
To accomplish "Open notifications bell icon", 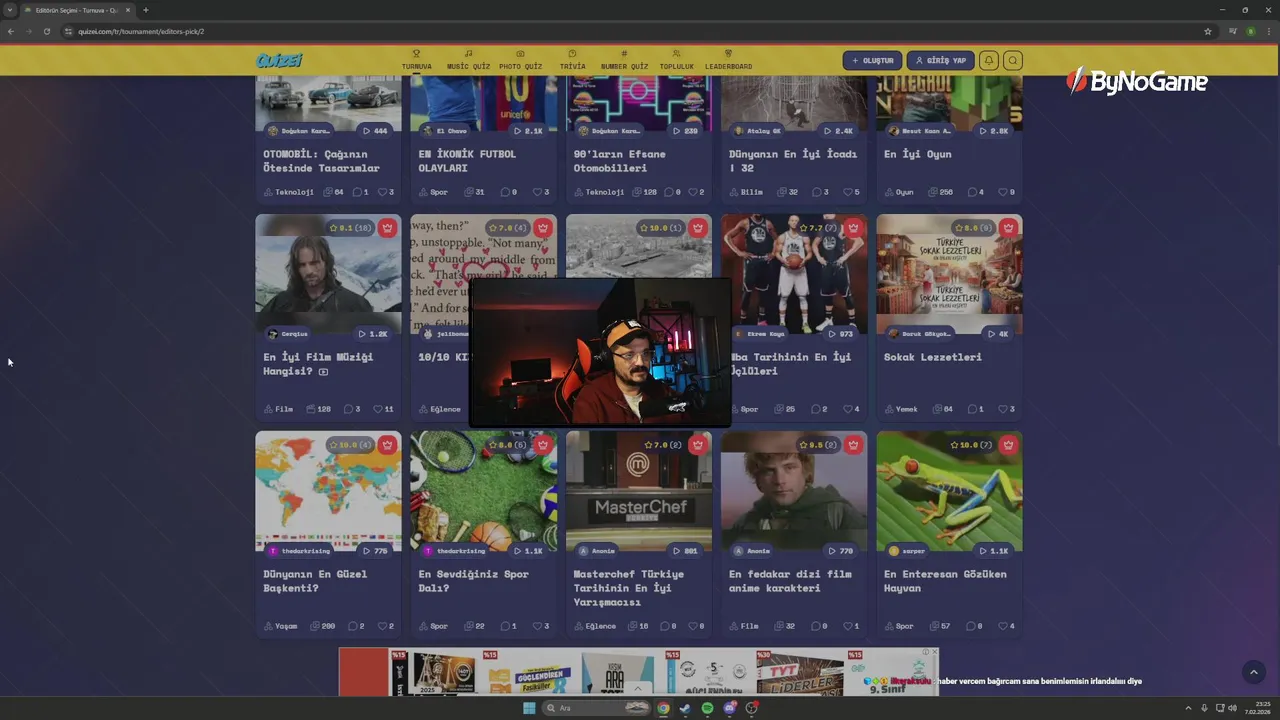I will click(988, 60).
